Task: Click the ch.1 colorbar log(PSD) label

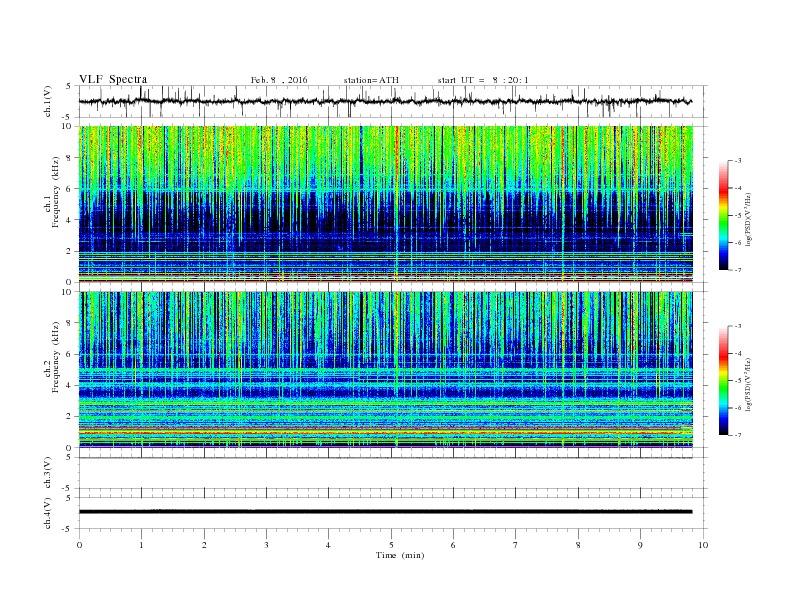Action: coord(749,220)
